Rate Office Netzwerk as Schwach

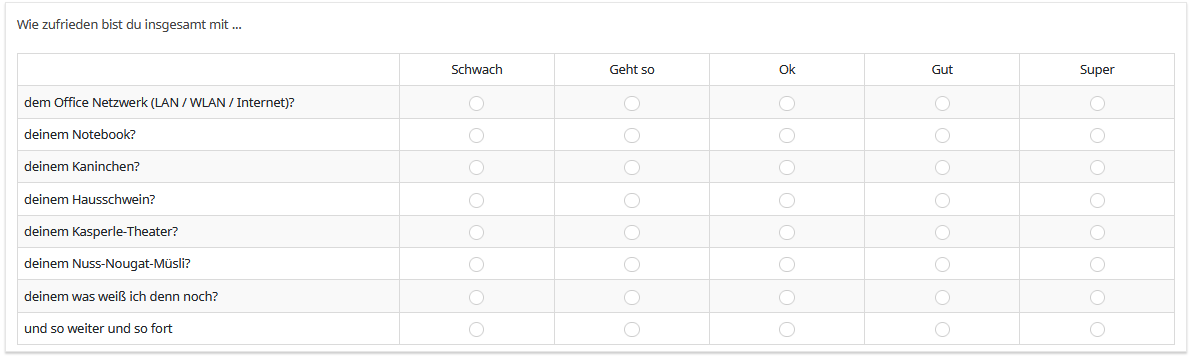tap(476, 103)
